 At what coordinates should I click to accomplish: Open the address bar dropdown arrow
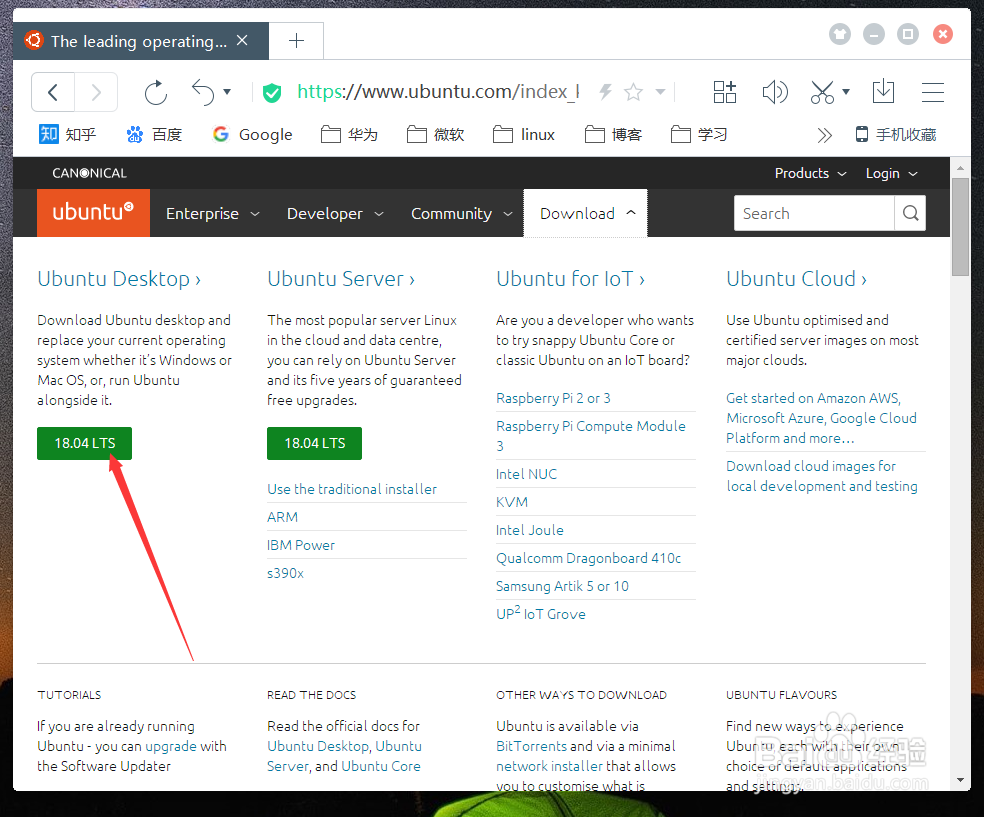[660, 92]
